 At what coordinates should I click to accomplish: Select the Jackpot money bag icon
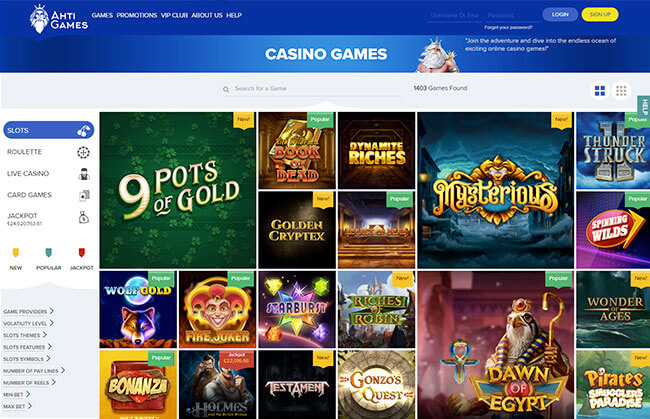pos(84,217)
